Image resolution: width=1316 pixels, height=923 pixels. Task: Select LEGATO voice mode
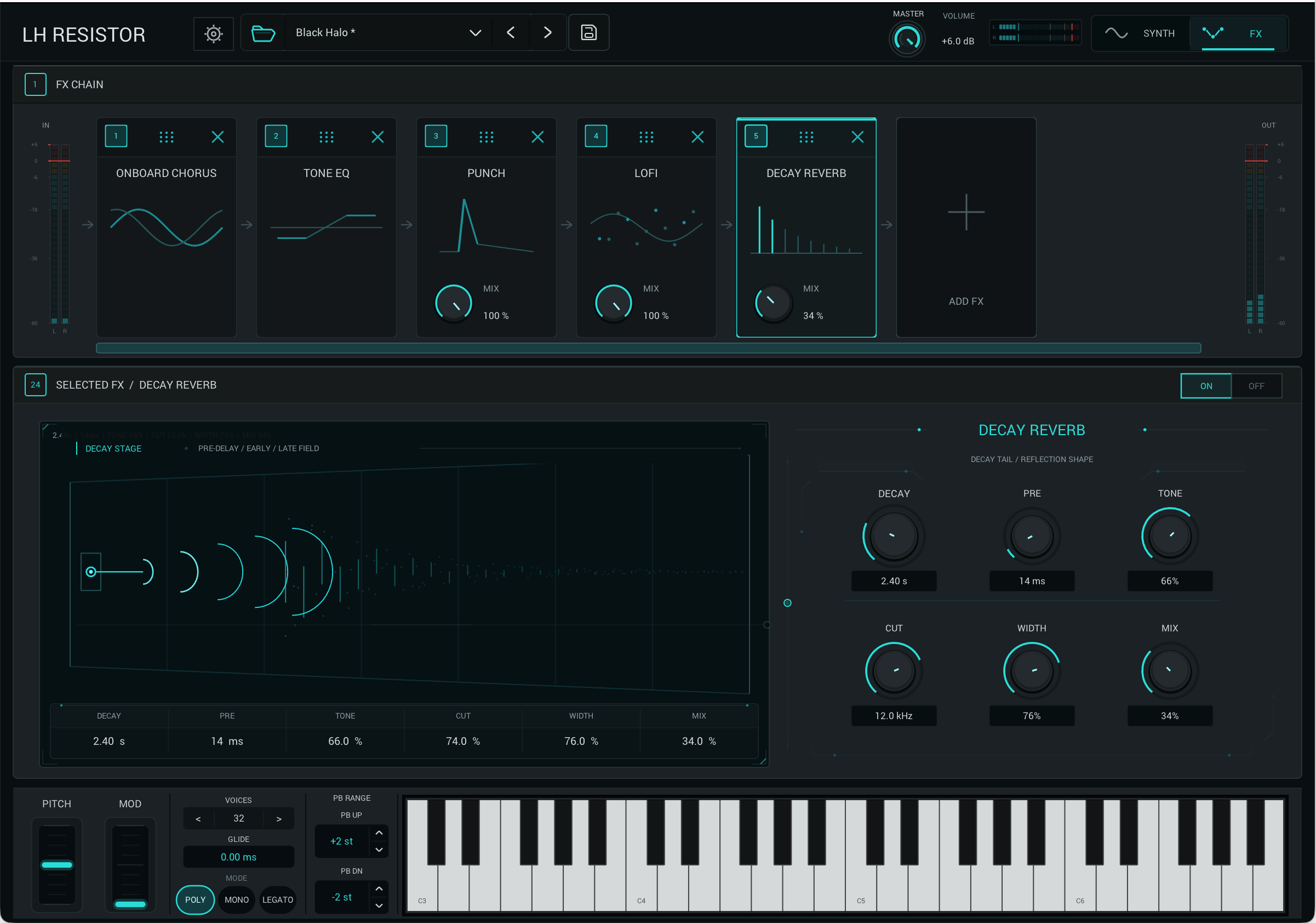coord(277,899)
